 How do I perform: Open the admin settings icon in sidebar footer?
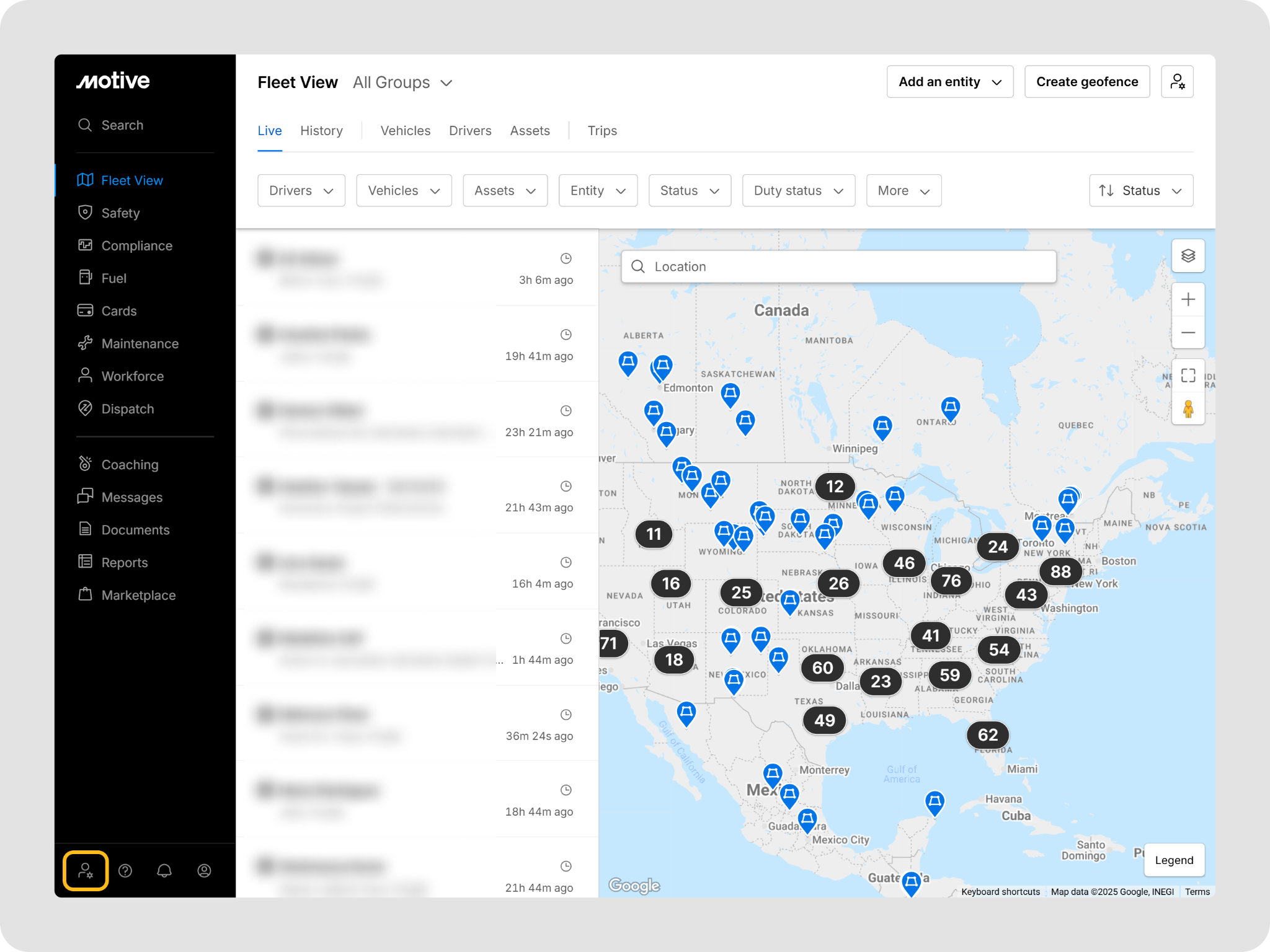pyautogui.click(x=86, y=871)
